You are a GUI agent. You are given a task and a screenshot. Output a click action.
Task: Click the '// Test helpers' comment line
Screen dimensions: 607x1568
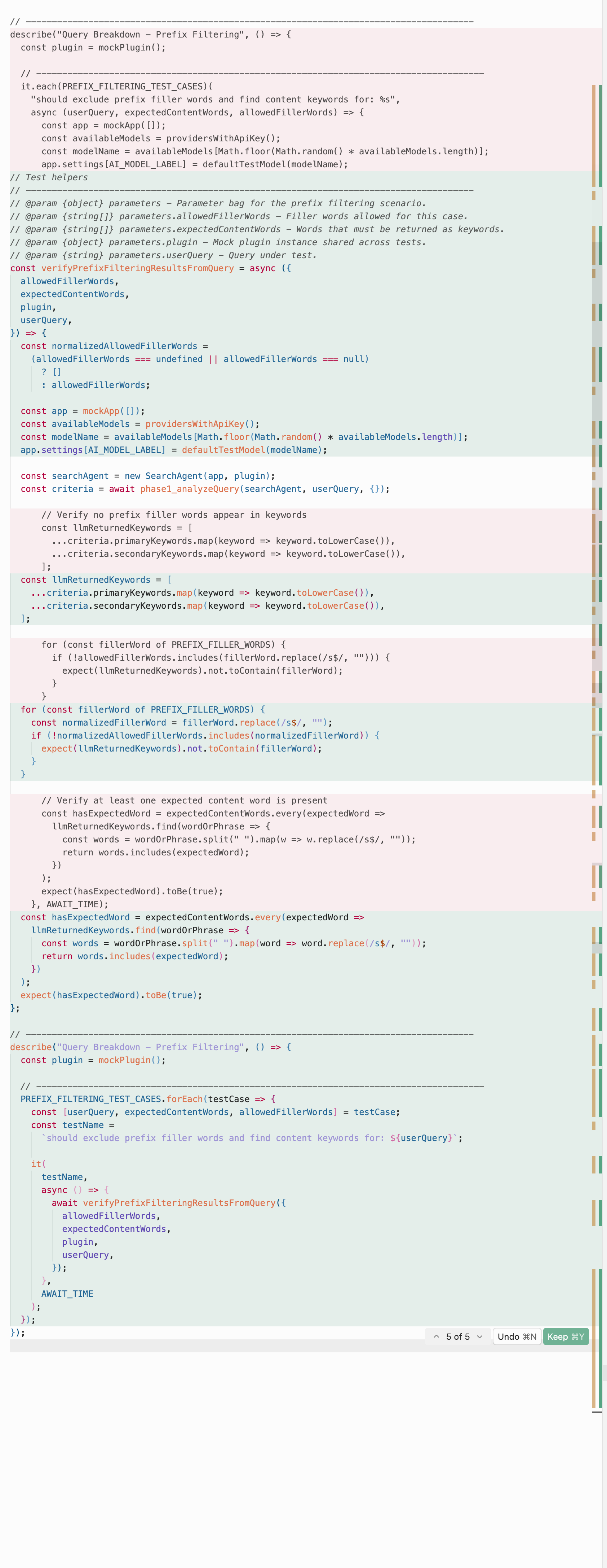[49, 178]
